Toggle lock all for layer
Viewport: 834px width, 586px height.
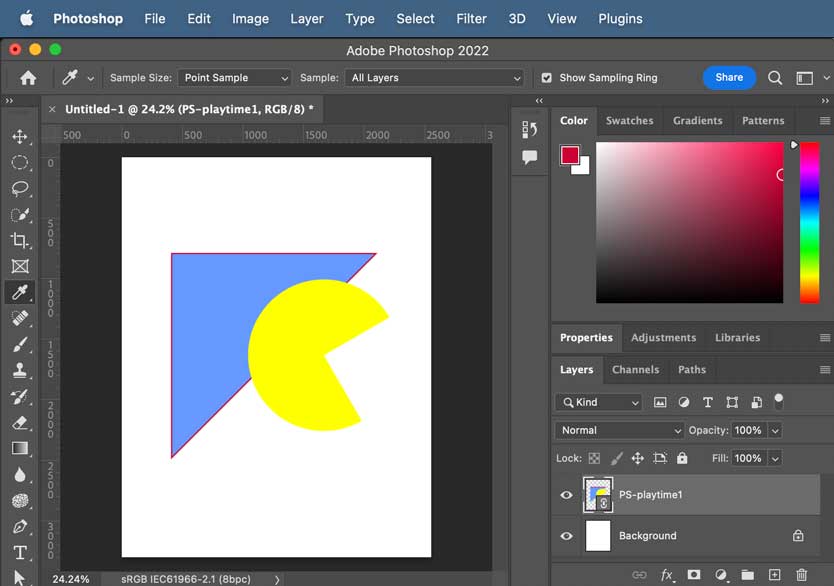pyautogui.click(x=682, y=458)
